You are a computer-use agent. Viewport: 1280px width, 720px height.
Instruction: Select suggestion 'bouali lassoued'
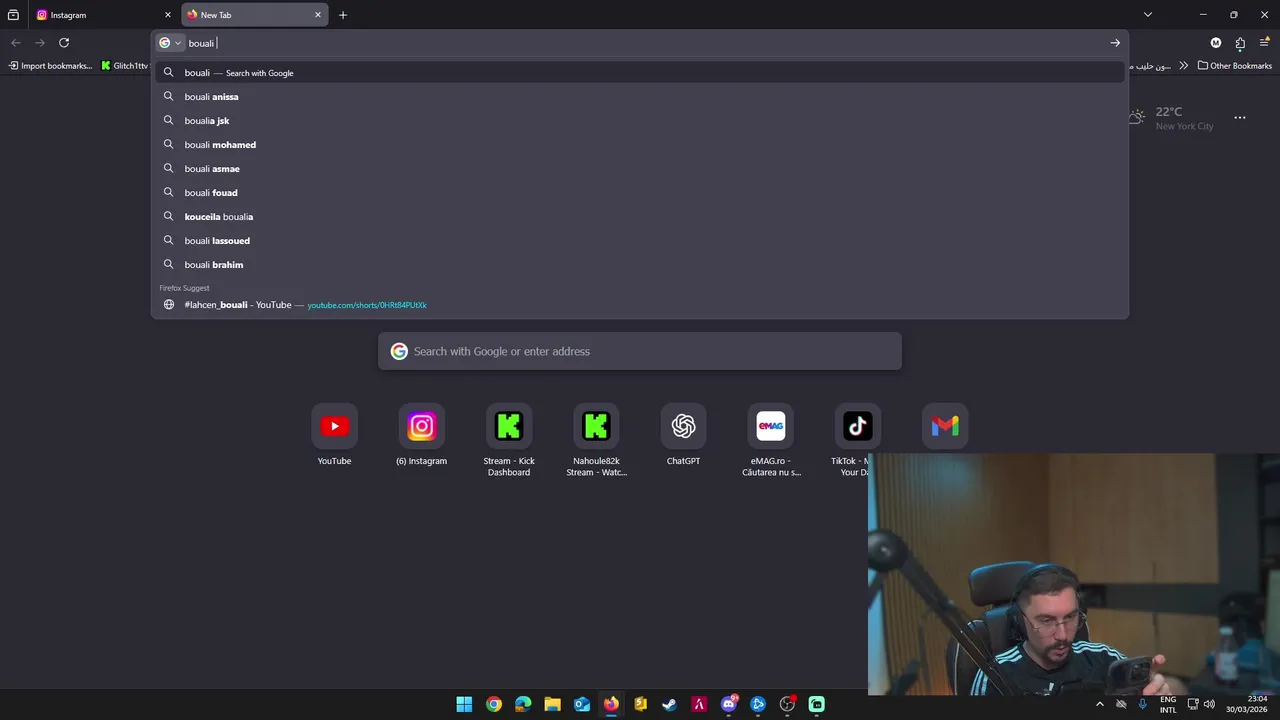coord(640,241)
